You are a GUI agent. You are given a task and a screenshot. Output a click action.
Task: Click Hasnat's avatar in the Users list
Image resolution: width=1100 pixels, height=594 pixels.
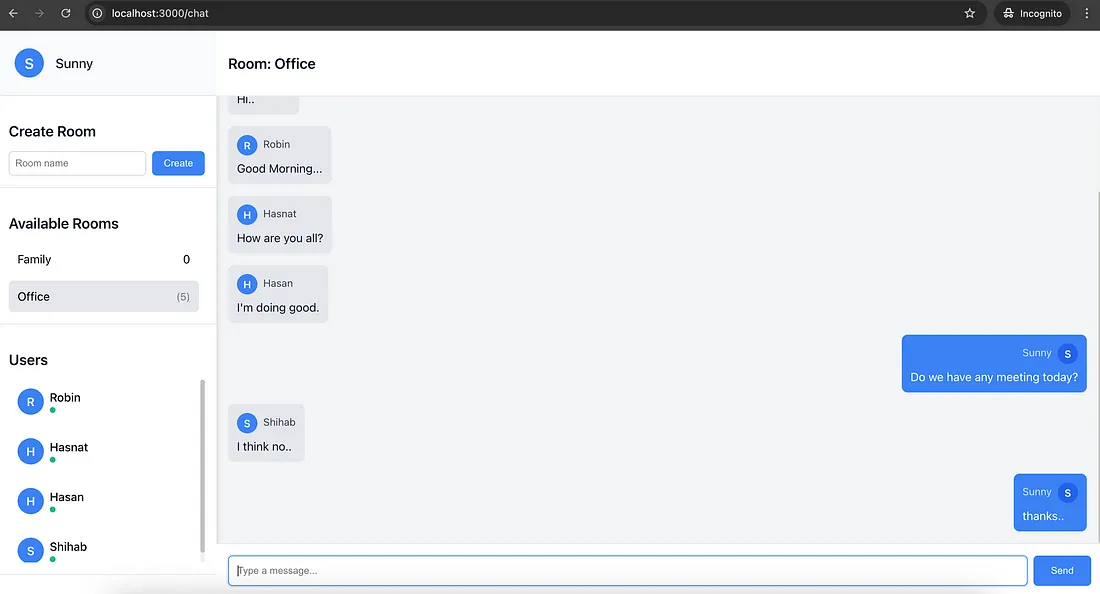pos(31,452)
